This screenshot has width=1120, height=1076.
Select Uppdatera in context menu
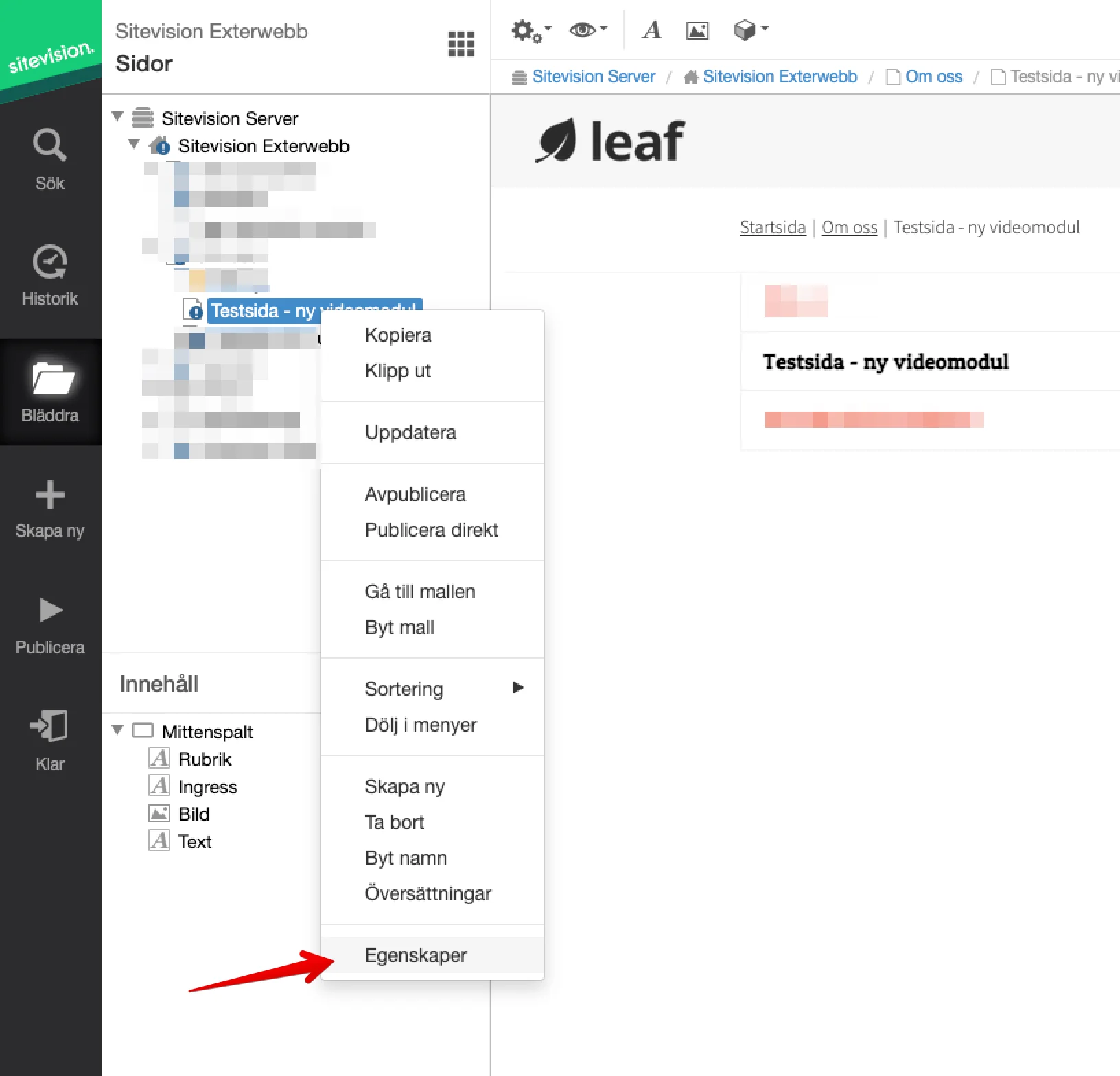pos(432,432)
